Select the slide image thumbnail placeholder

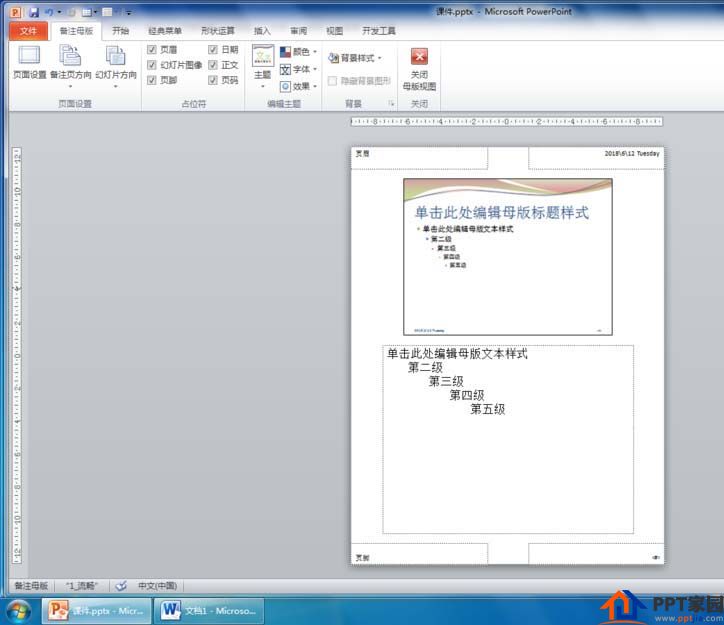pos(508,257)
